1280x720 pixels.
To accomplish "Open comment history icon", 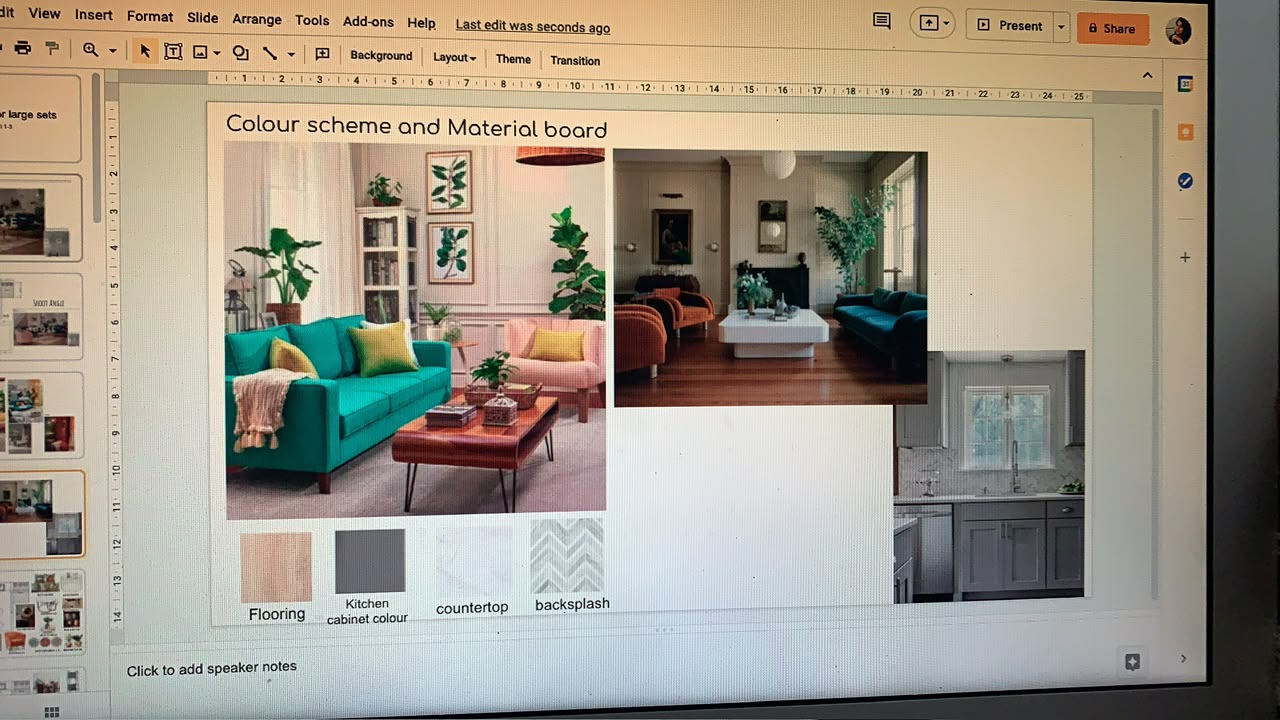I will click(x=881, y=21).
